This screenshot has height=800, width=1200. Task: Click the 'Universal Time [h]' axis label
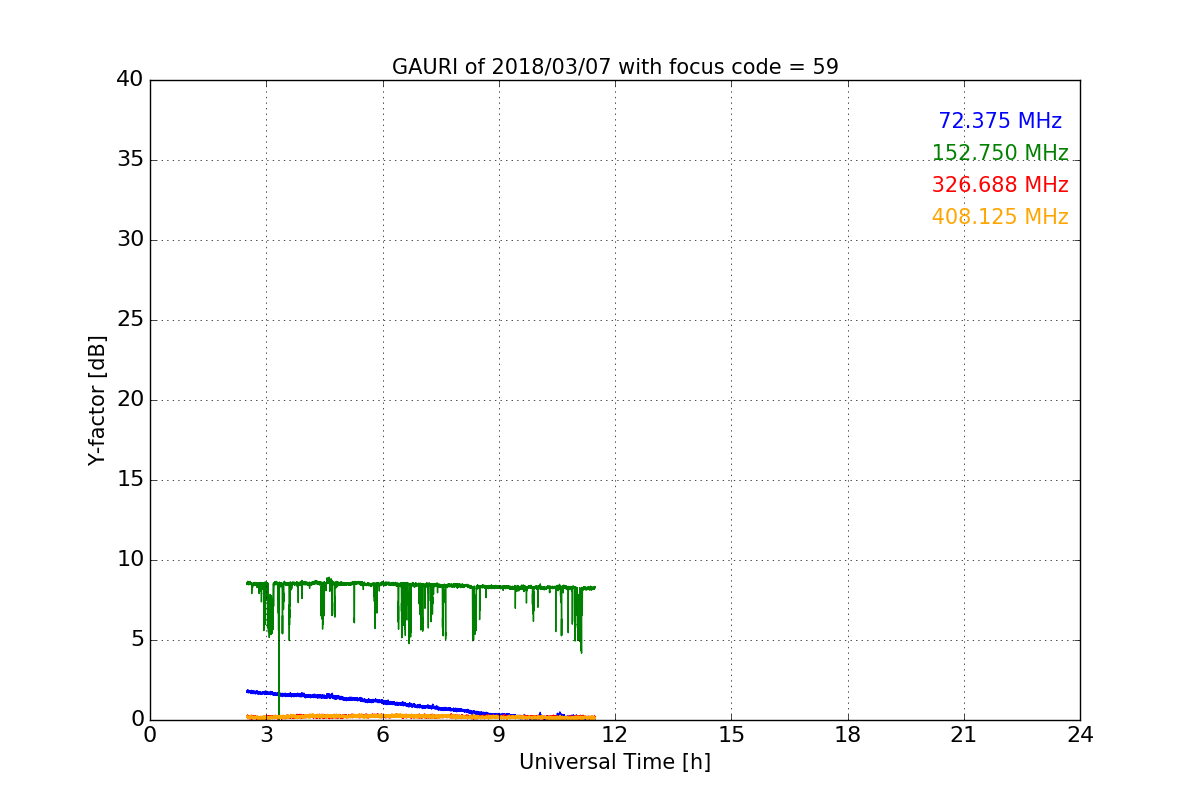[x=615, y=762]
